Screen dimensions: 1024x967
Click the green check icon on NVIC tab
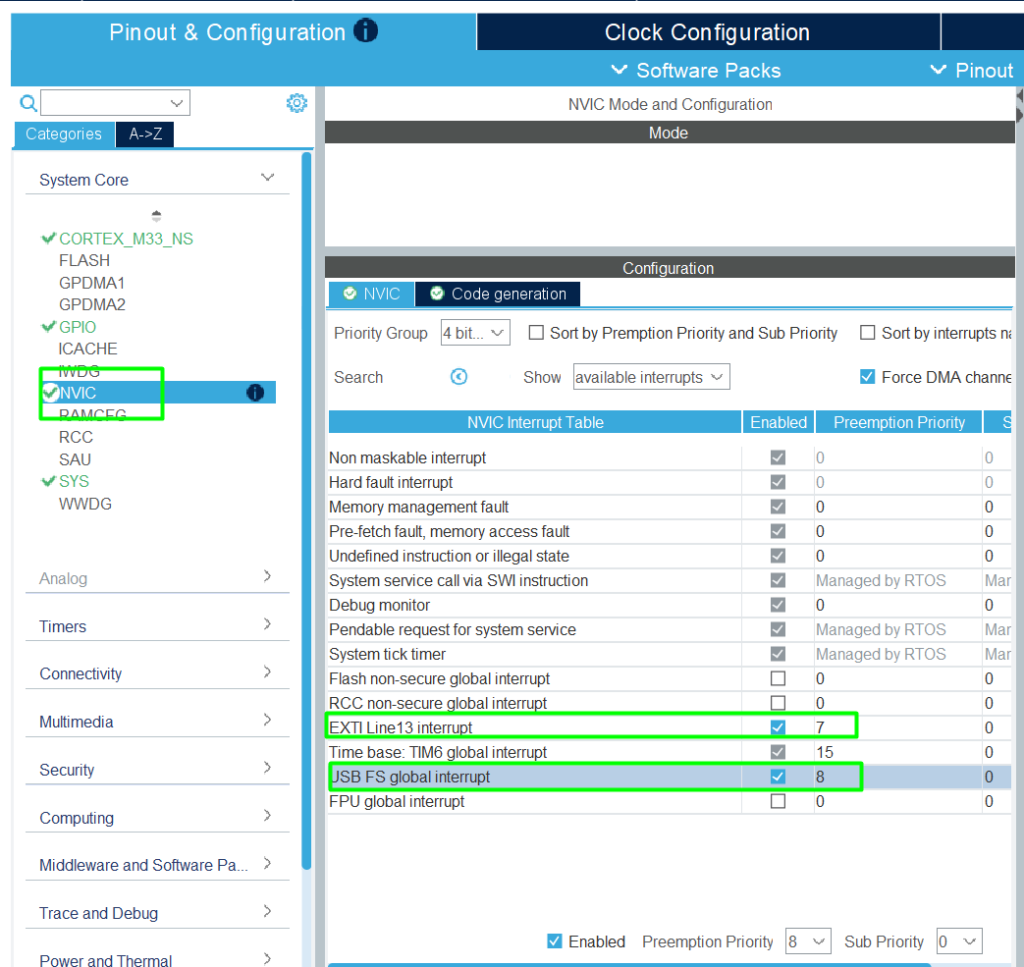click(x=349, y=294)
